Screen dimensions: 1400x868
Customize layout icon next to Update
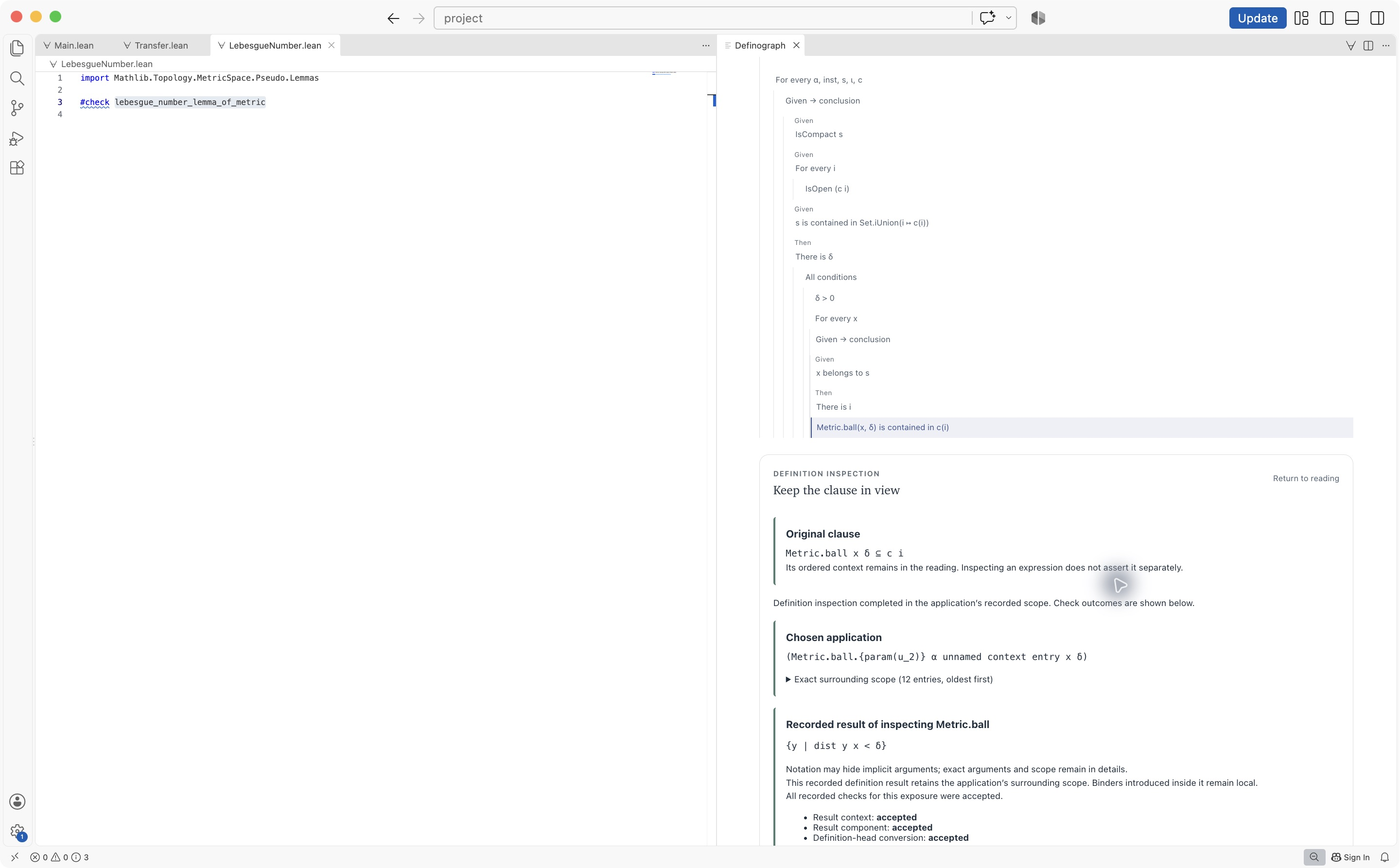pyautogui.click(x=1301, y=18)
